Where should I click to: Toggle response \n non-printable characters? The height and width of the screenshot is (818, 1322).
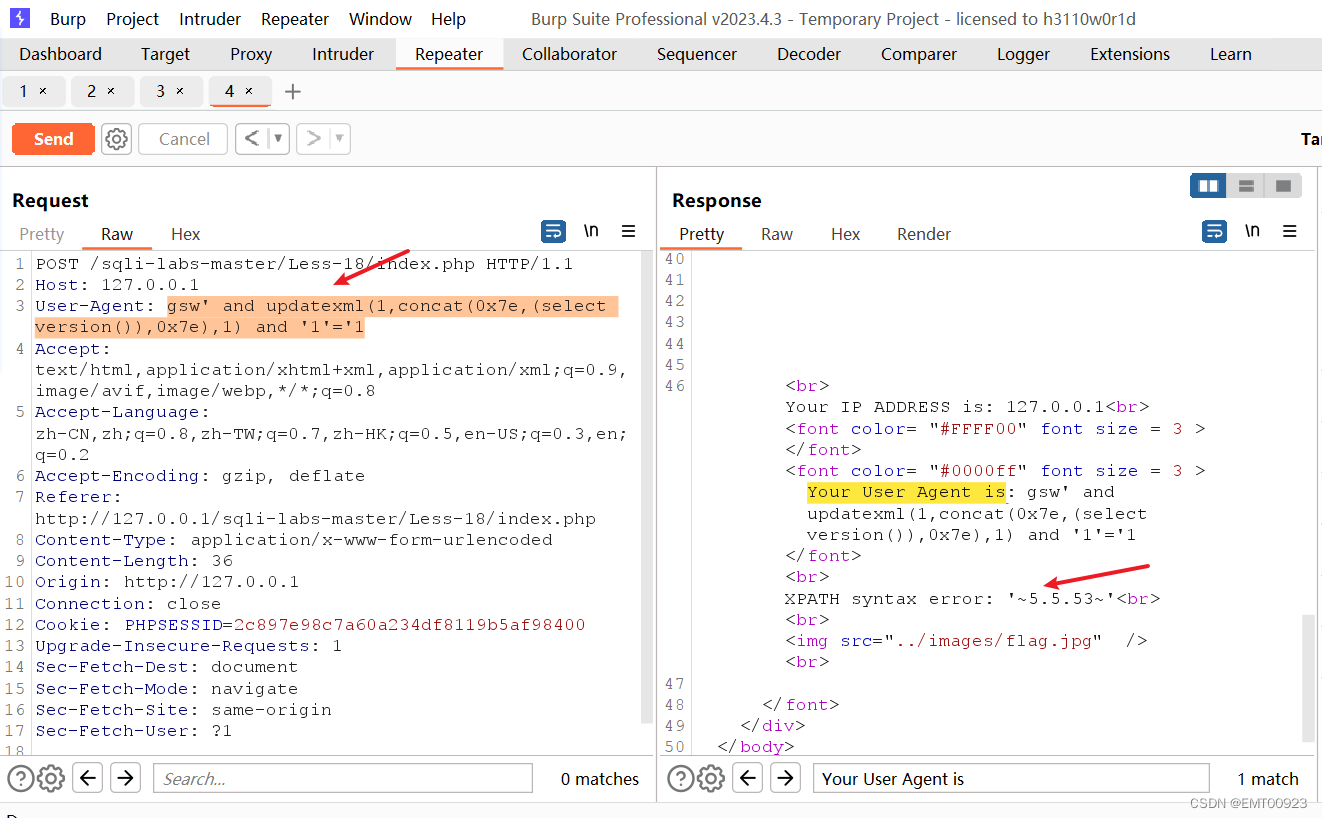coord(1252,231)
